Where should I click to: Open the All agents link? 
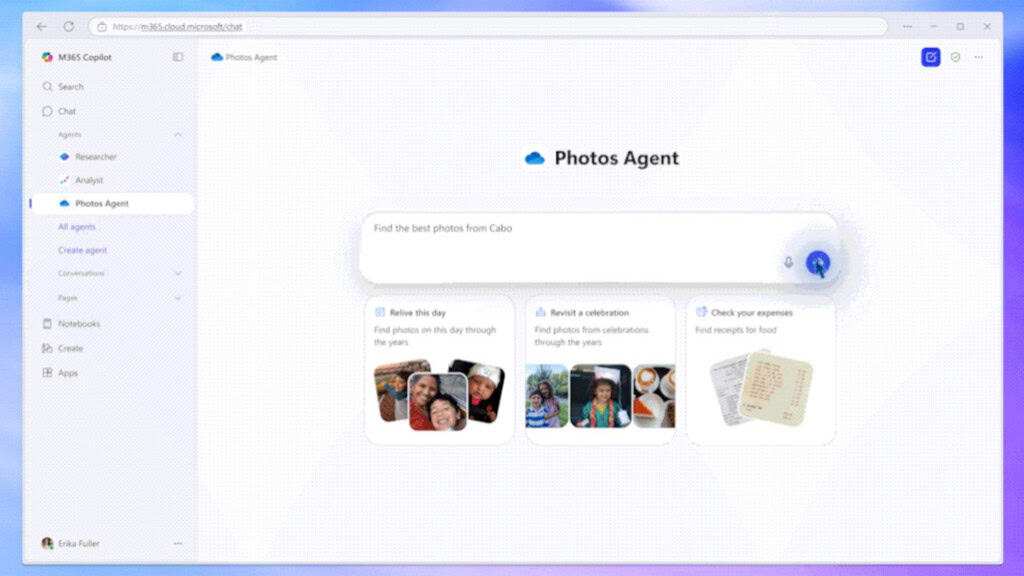(x=77, y=227)
